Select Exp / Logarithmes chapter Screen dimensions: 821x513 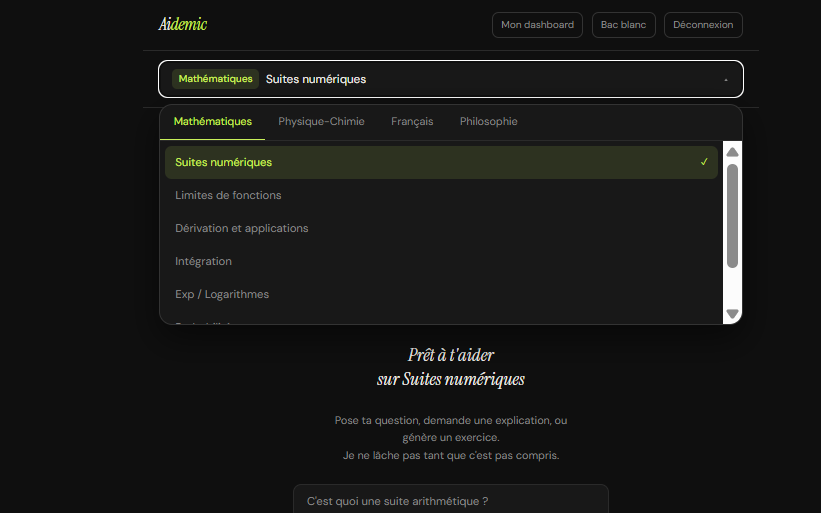click(441, 294)
